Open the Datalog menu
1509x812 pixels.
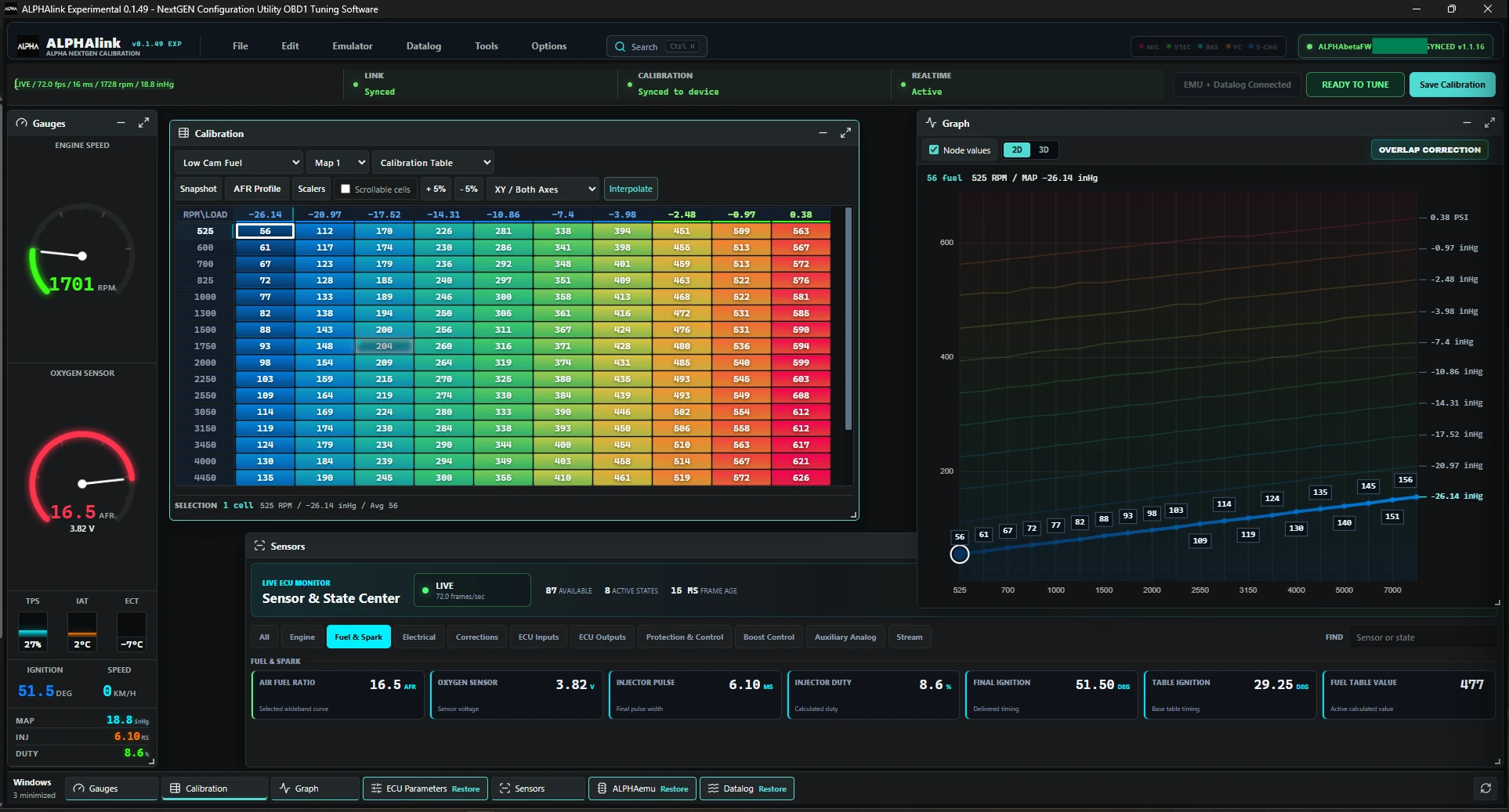pos(424,46)
